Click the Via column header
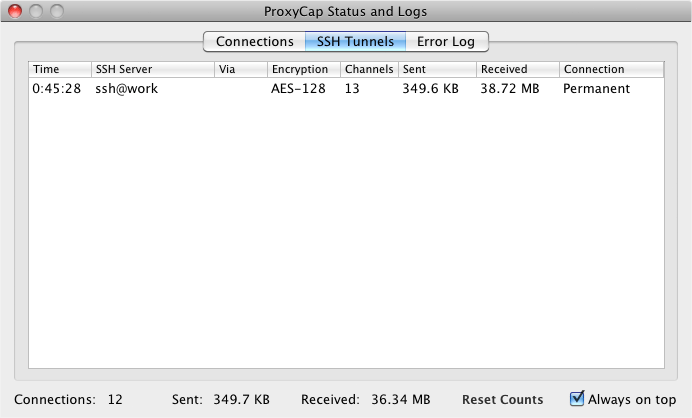 (240, 70)
